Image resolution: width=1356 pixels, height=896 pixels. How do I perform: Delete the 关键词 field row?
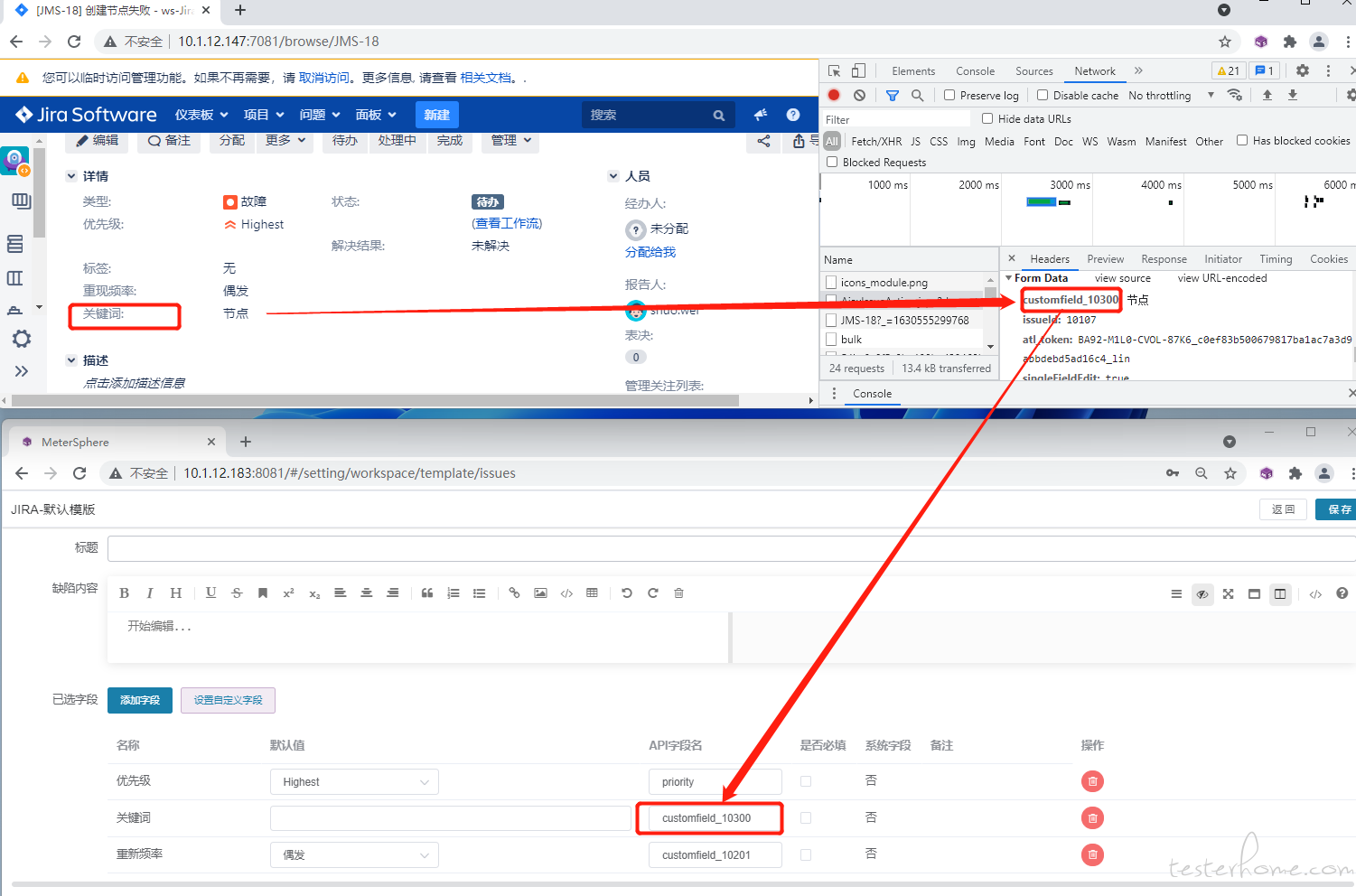(x=1092, y=818)
